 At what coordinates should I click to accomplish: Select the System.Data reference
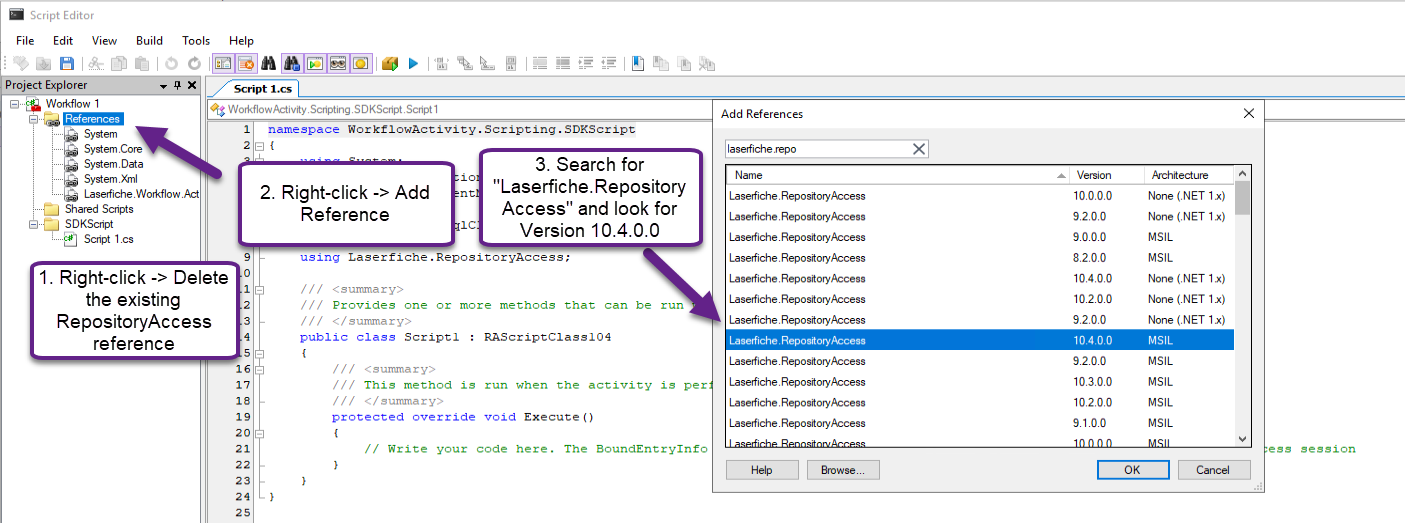click(113, 164)
